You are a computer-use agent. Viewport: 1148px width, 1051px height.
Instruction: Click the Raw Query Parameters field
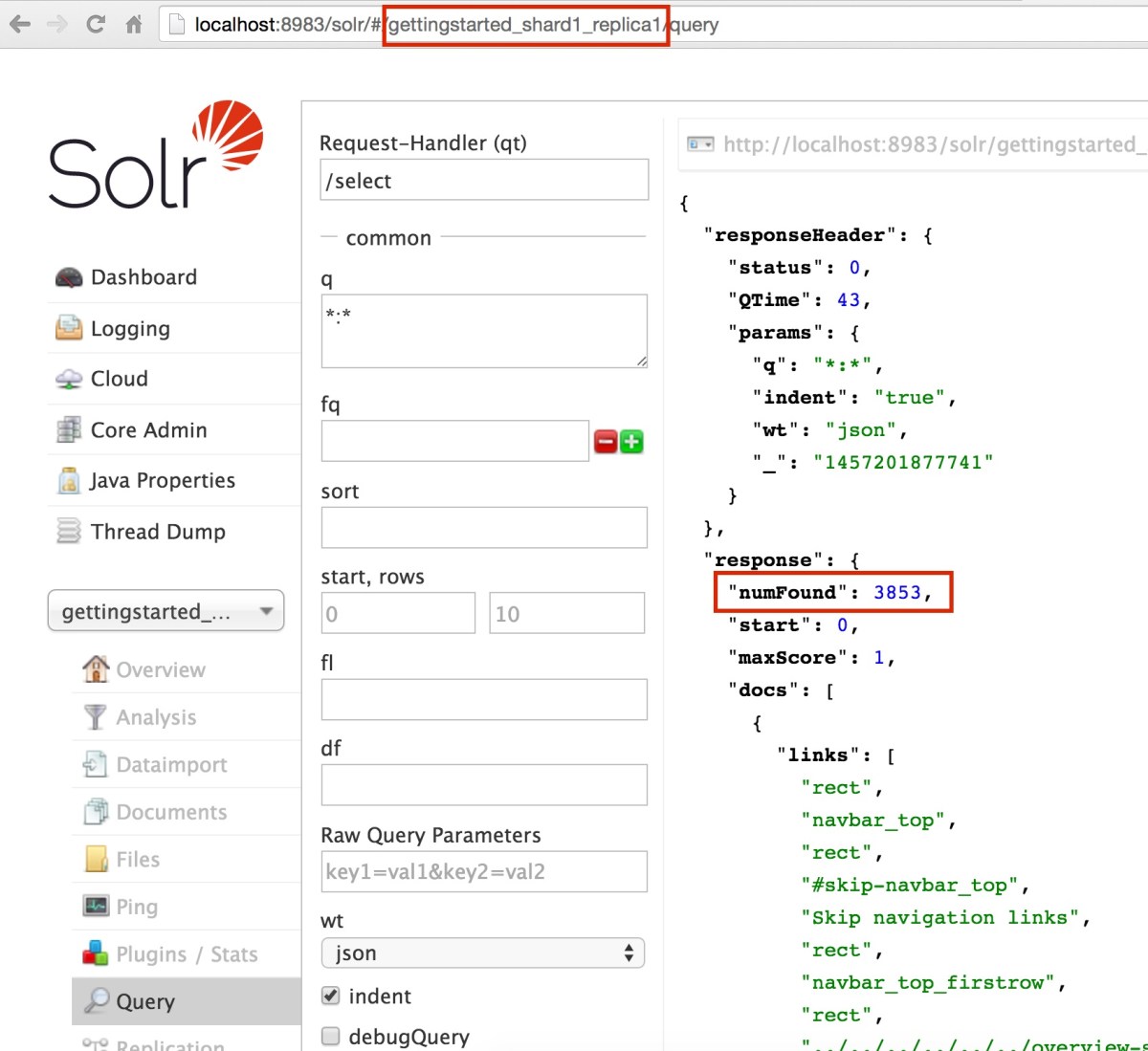point(484,871)
